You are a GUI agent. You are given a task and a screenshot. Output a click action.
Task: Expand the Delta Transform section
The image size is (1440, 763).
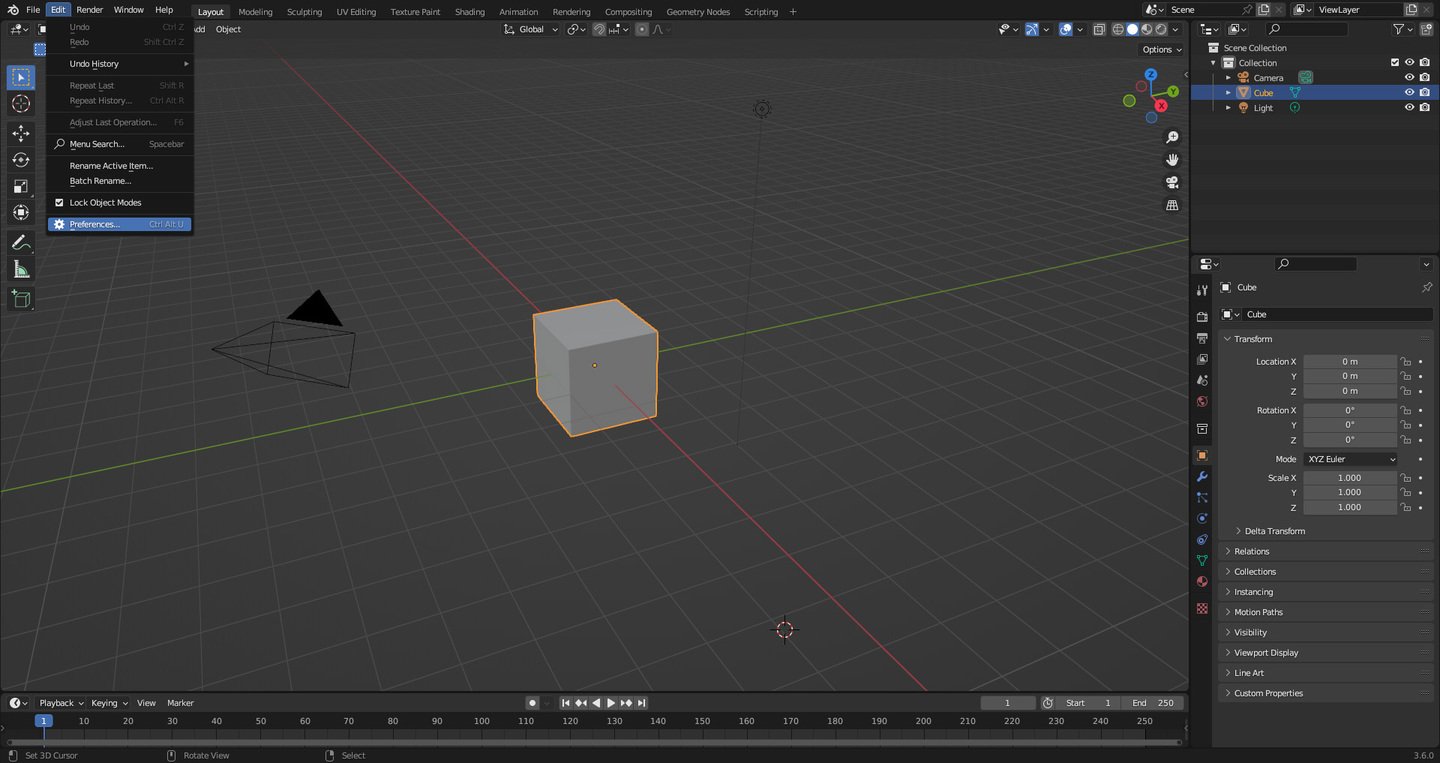tap(1274, 531)
